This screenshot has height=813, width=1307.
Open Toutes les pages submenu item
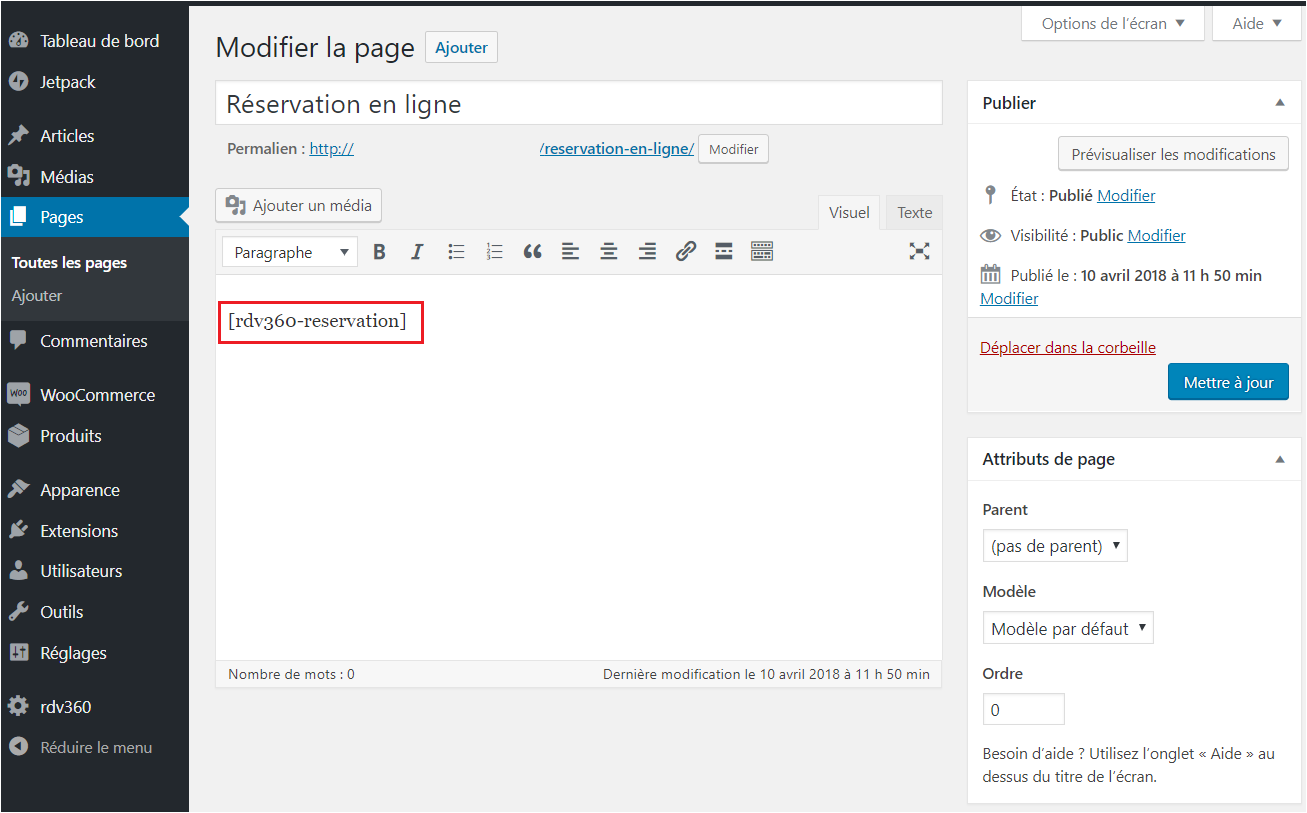(x=69, y=263)
